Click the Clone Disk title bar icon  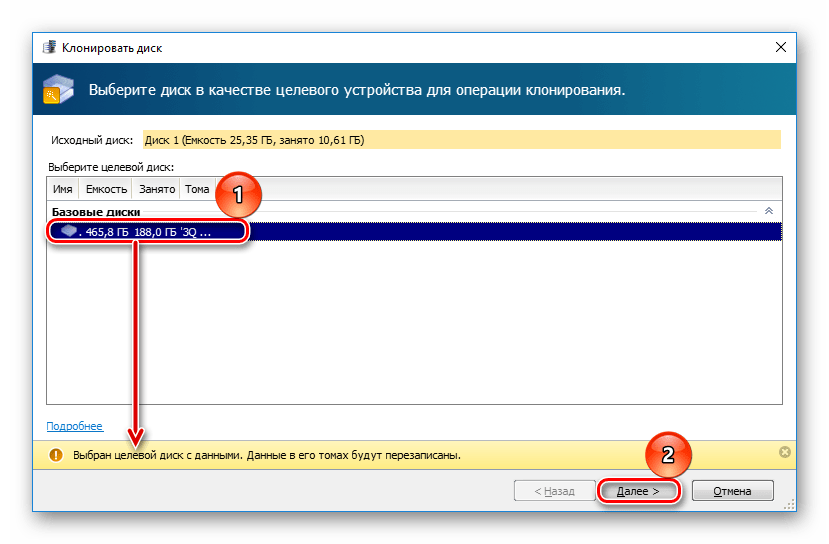[x=49, y=47]
